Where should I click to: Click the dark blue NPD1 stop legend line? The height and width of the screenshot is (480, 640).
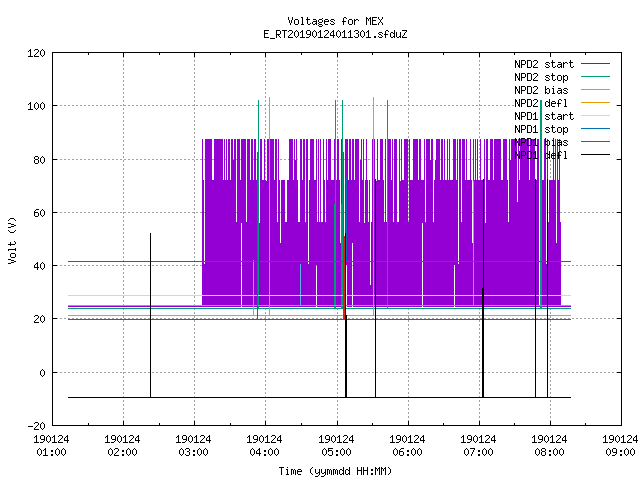[595, 129]
